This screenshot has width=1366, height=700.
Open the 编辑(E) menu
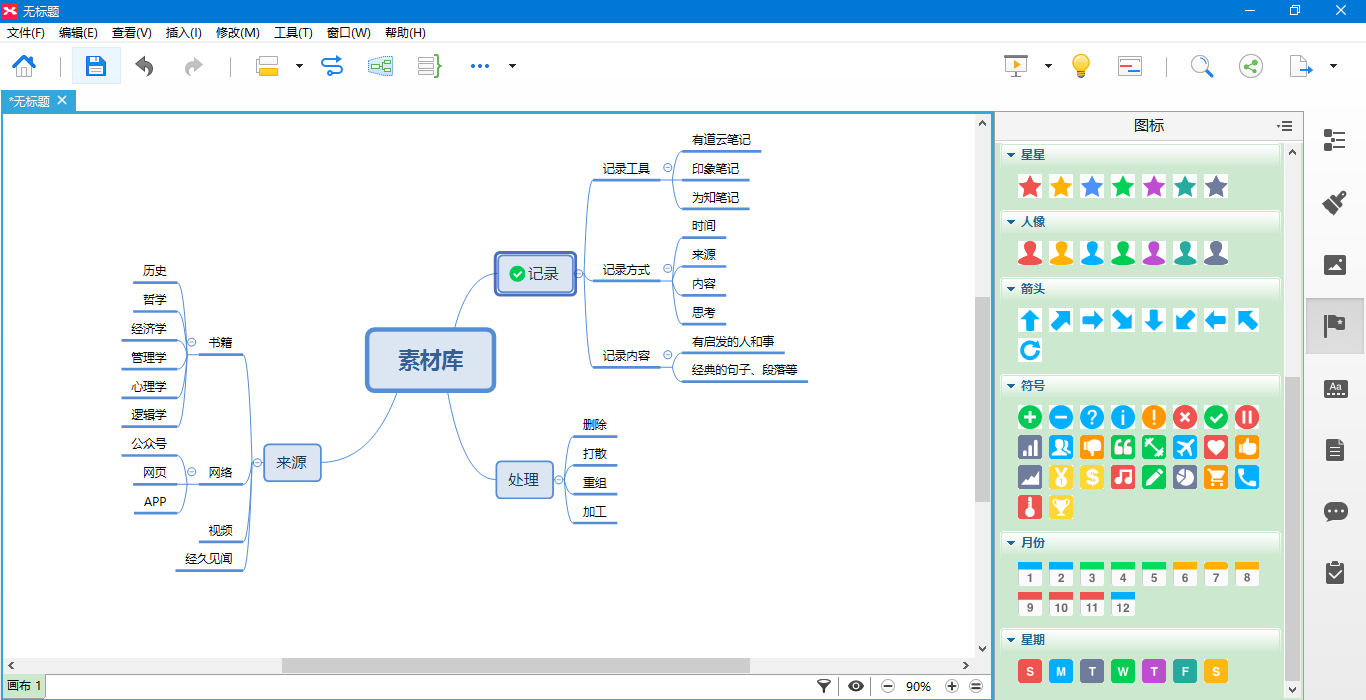click(x=78, y=33)
